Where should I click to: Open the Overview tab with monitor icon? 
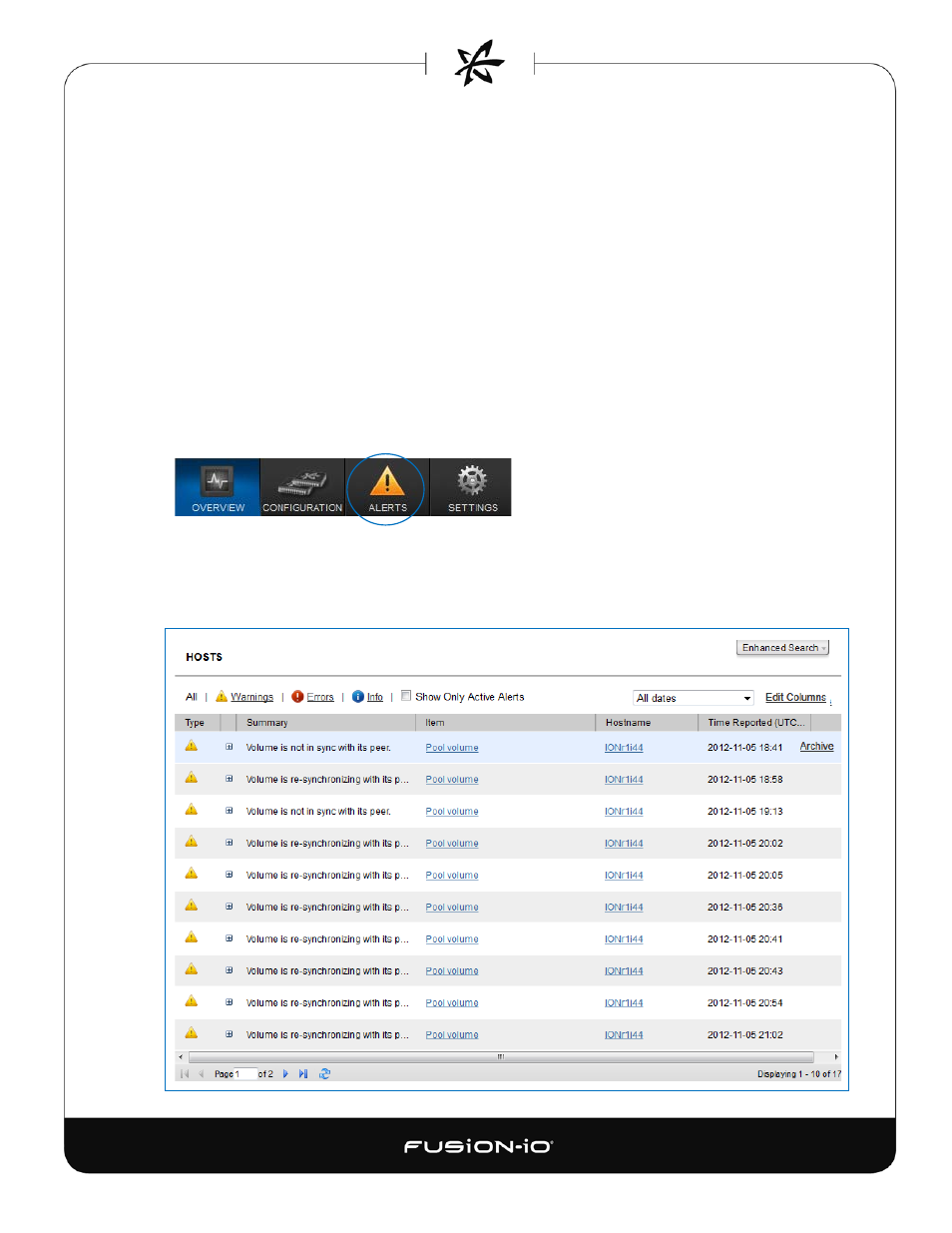tap(218, 487)
